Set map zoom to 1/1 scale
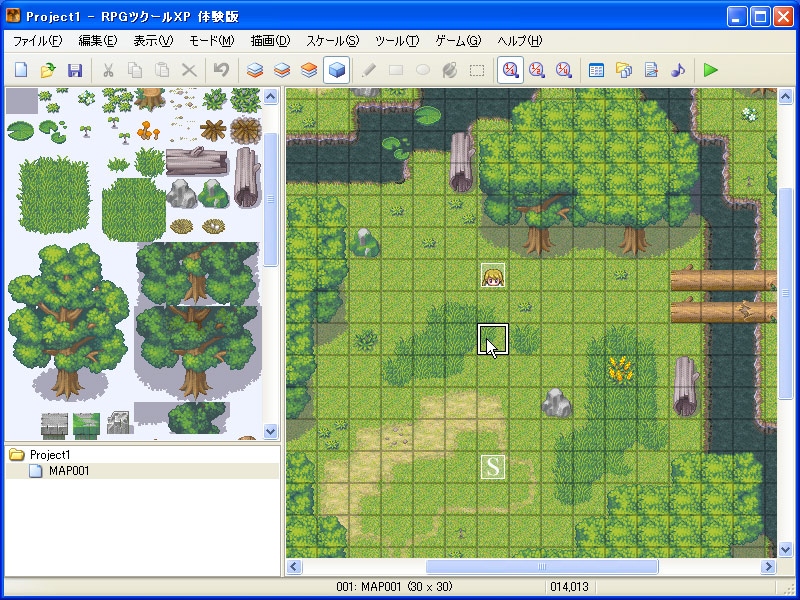The width and height of the screenshot is (800, 600). 510,69
